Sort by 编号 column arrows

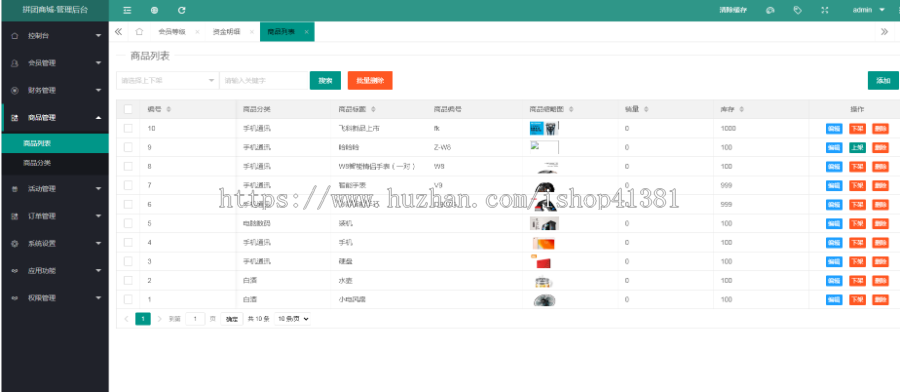click(x=168, y=109)
